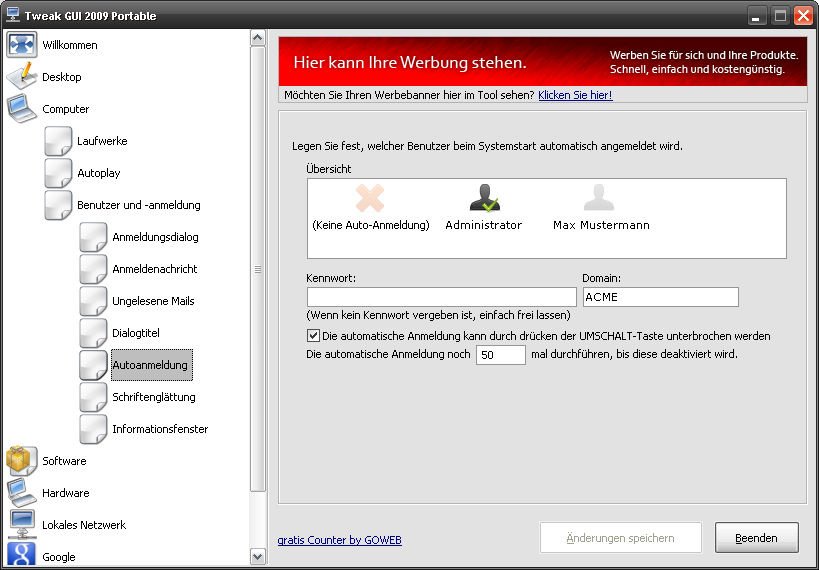Open the Google category
This screenshot has width=819, height=570.
[x=58, y=557]
